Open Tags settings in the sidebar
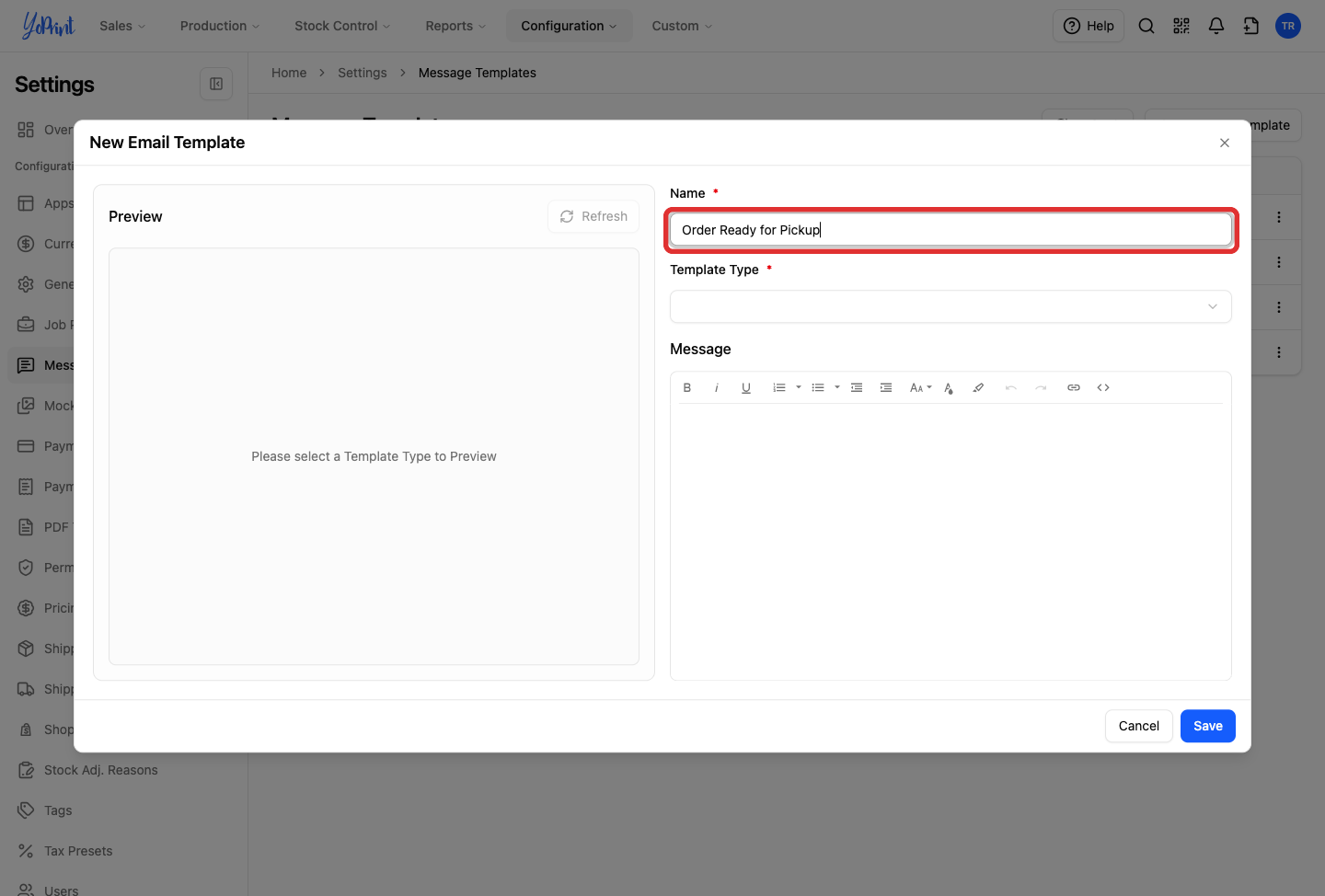1325x896 pixels. click(58, 810)
